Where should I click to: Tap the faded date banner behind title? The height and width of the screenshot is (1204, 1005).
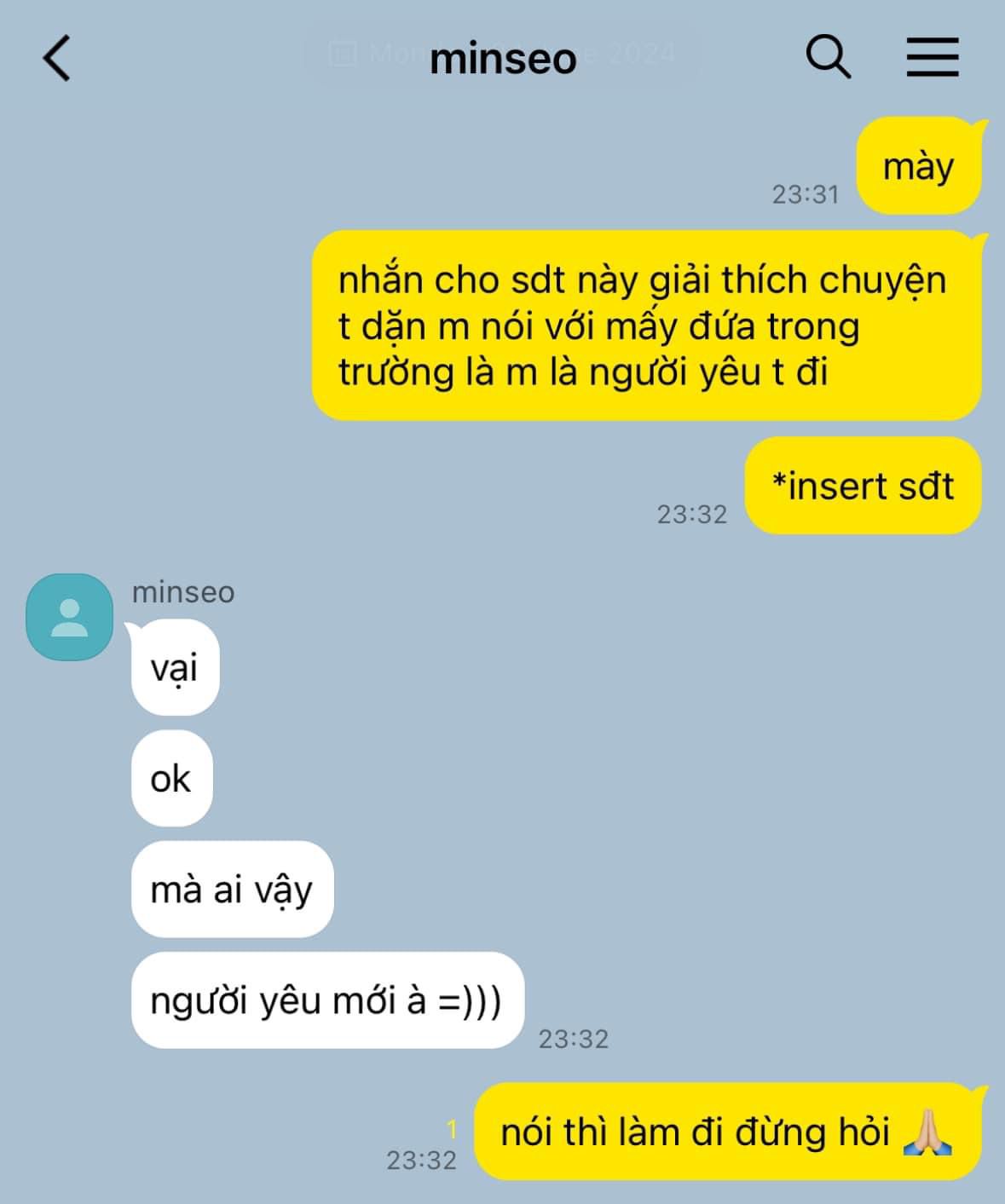point(503,55)
